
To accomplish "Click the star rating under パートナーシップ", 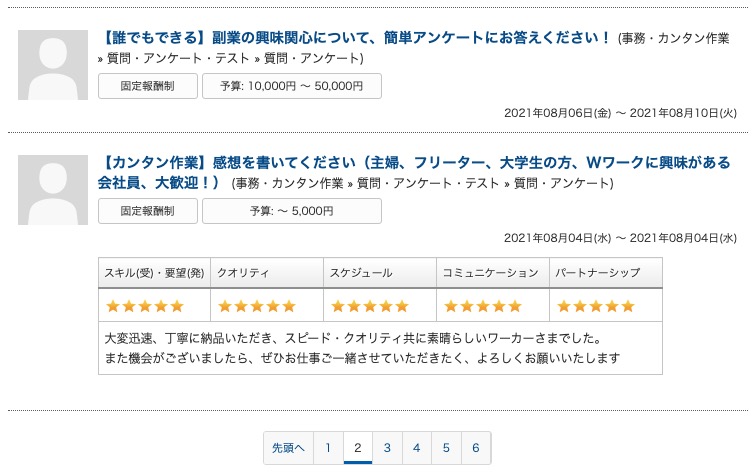I will point(595,306).
